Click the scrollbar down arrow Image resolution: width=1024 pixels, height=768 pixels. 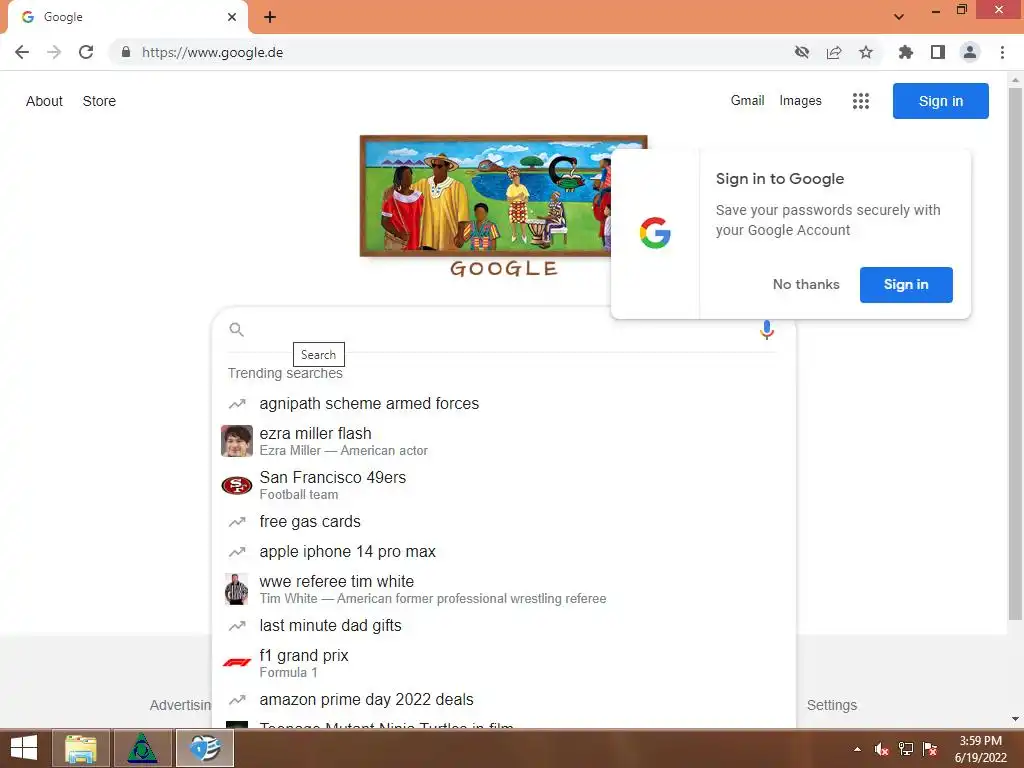click(1015, 719)
